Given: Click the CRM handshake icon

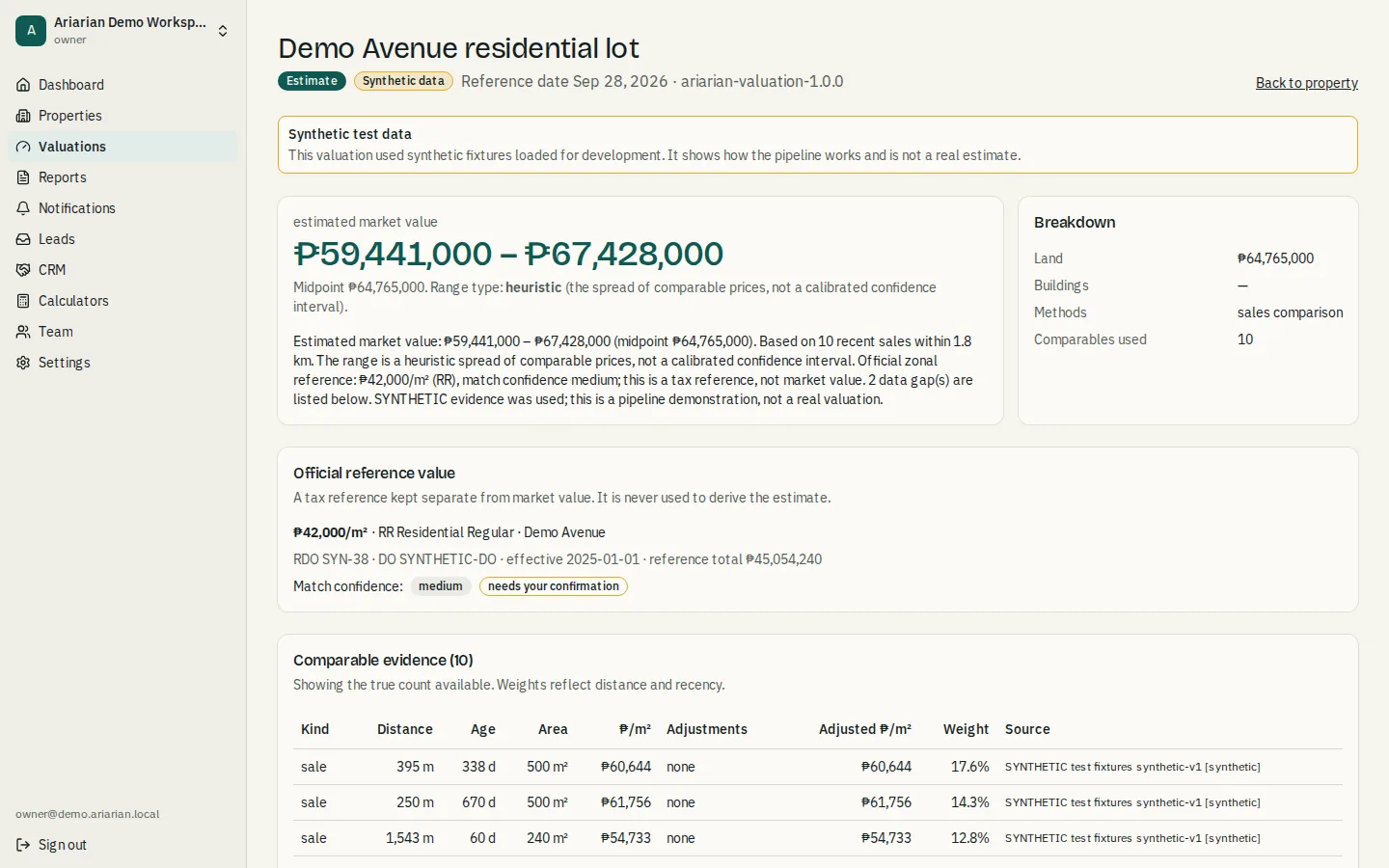Looking at the screenshot, I should pyautogui.click(x=23, y=270).
